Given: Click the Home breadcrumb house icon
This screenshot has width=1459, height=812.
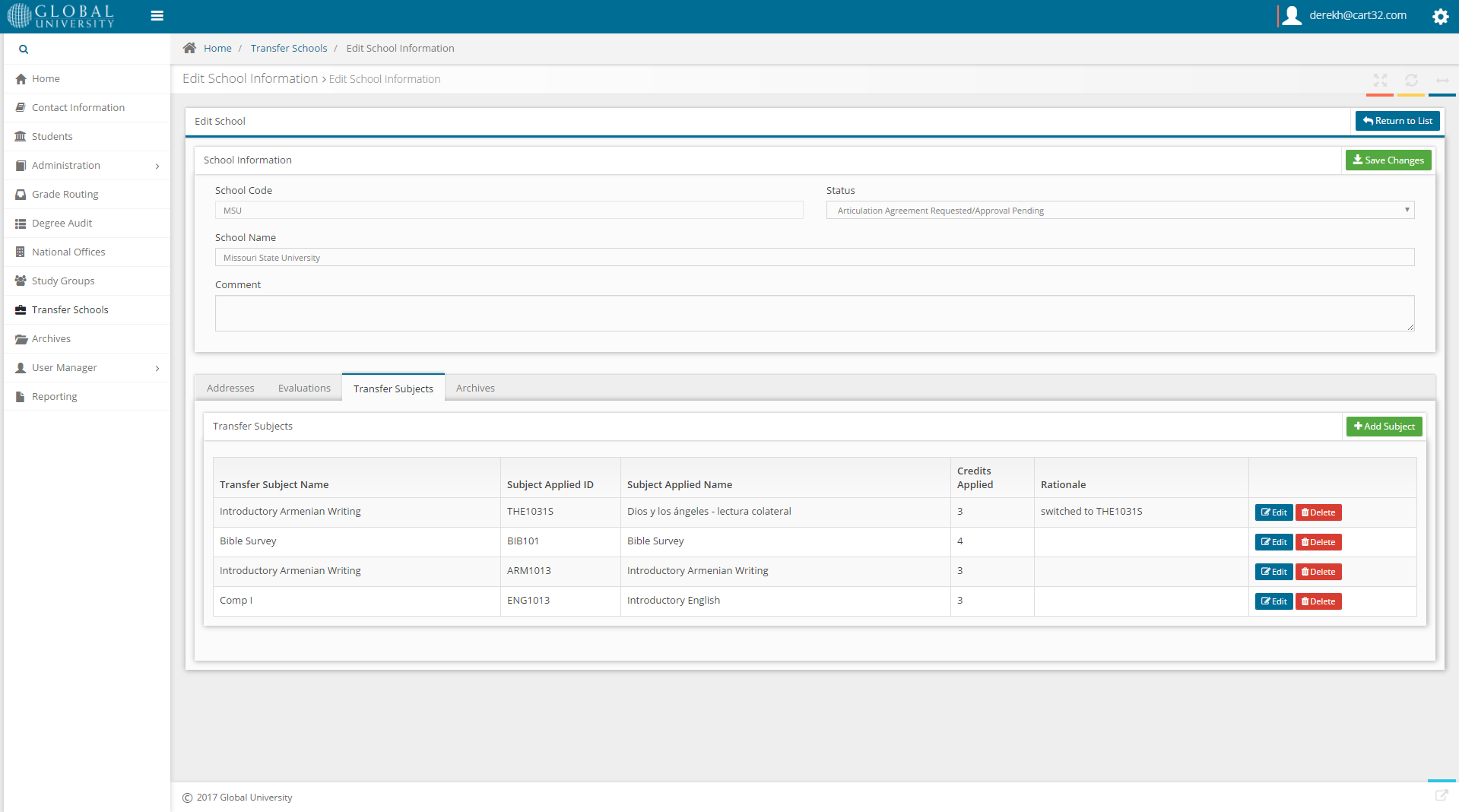Looking at the screenshot, I should click(x=189, y=48).
